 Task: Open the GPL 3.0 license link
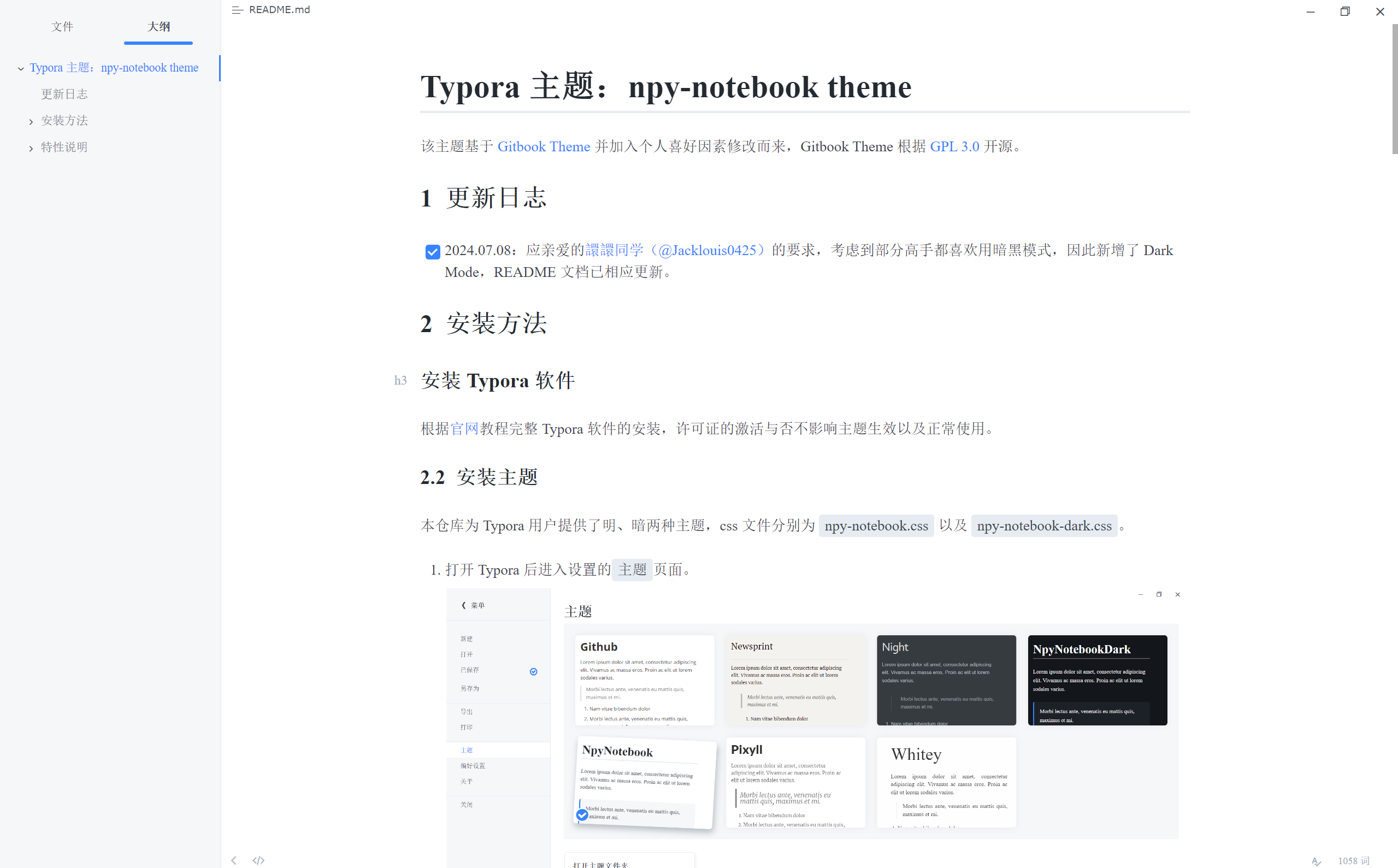click(x=954, y=146)
